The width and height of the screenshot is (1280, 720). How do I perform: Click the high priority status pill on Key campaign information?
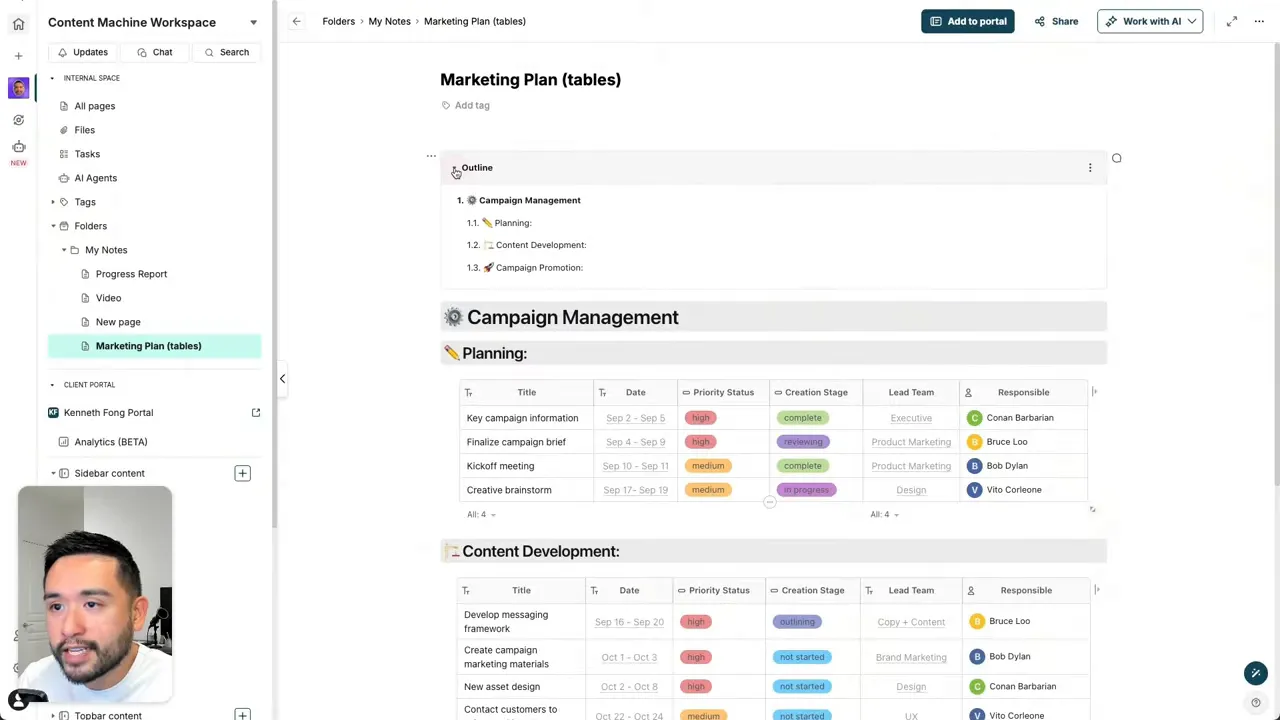[x=700, y=417]
